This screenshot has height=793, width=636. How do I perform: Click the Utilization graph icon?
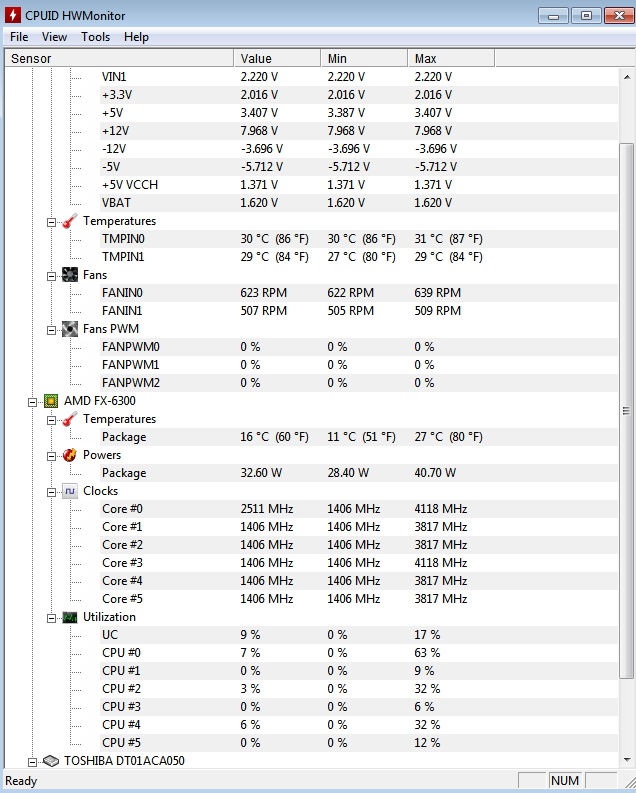coord(70,617)
